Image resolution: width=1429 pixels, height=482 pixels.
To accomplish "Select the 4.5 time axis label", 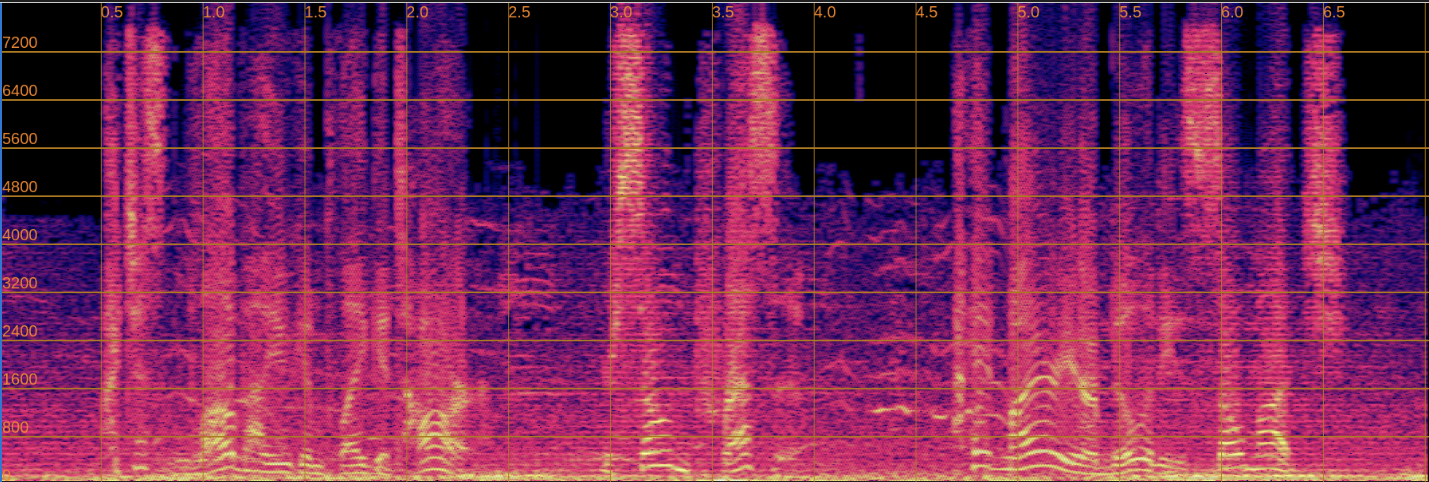I will [928, 12].
